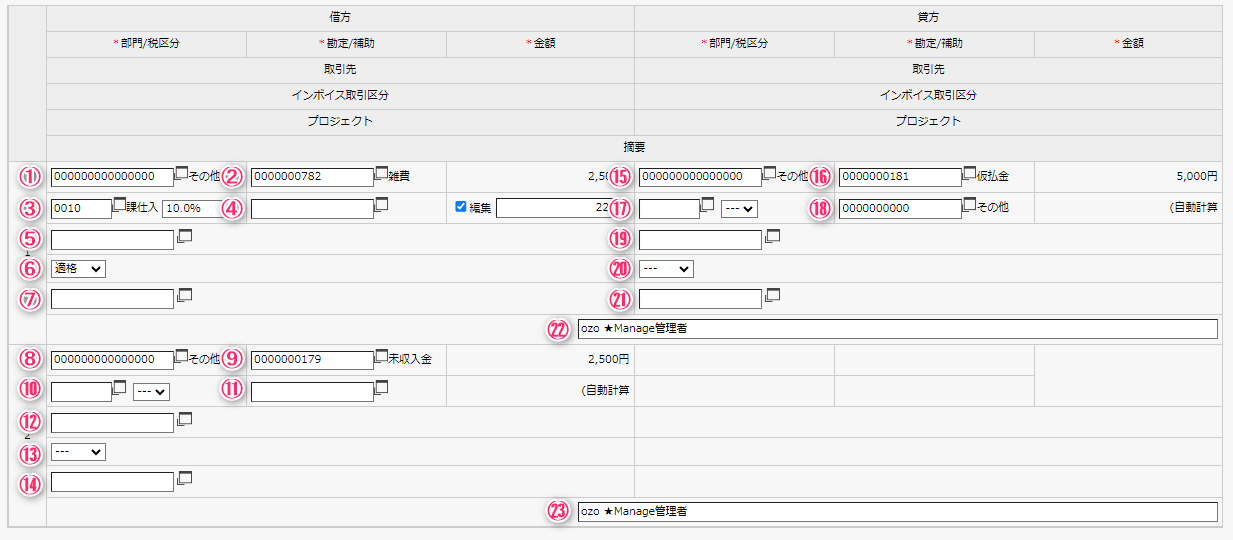Expand credit invoice type dropdown at ⑳

click(666, 269)
